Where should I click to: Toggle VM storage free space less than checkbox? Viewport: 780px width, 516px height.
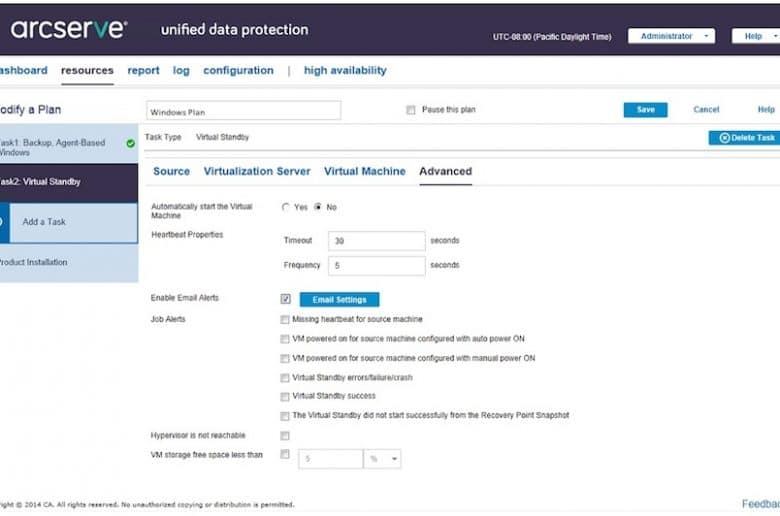[285, 454]
